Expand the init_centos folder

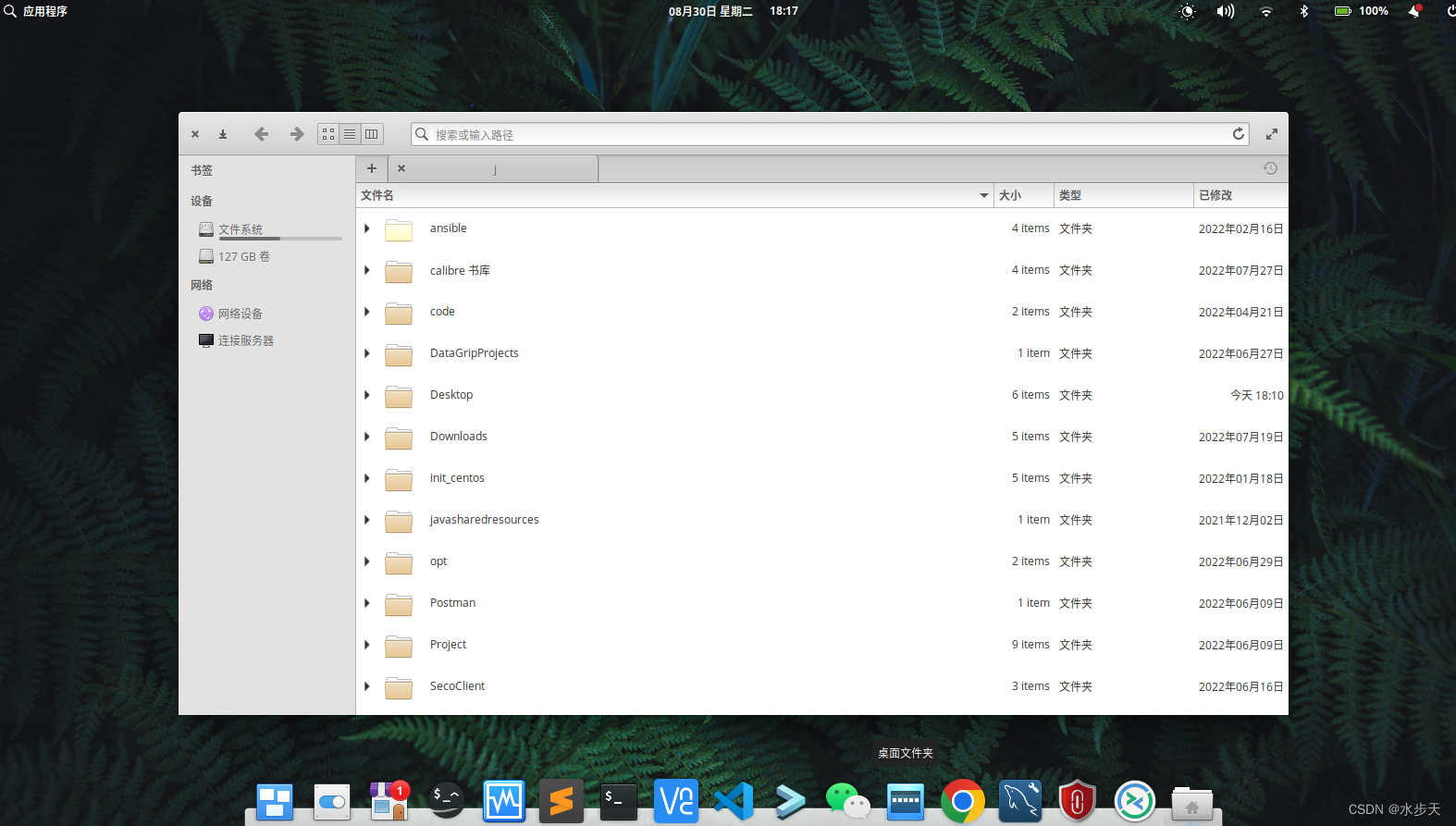click(x=367, y=478)
